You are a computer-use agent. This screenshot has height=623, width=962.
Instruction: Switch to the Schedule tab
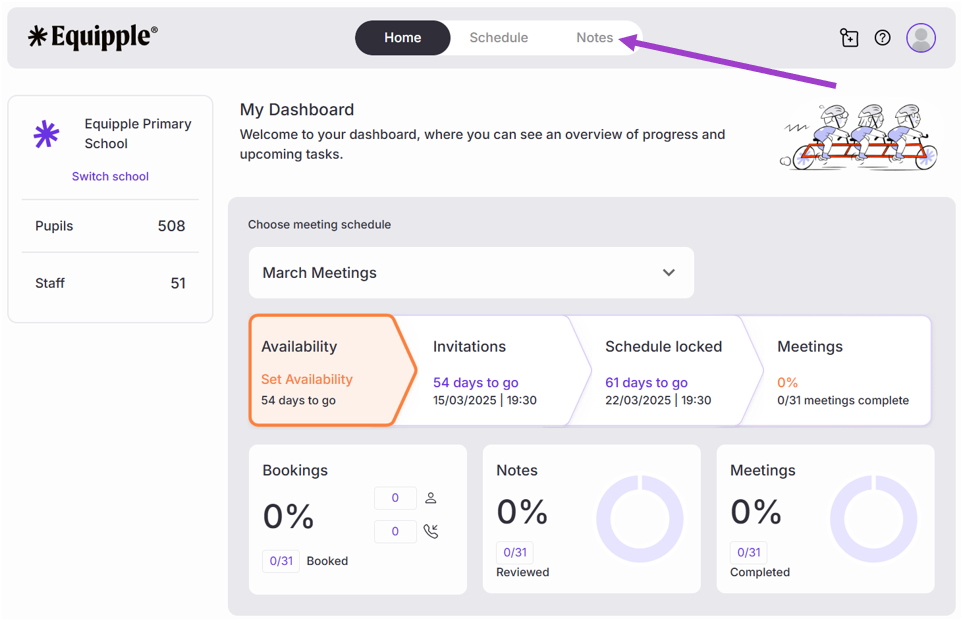(498, 38)
